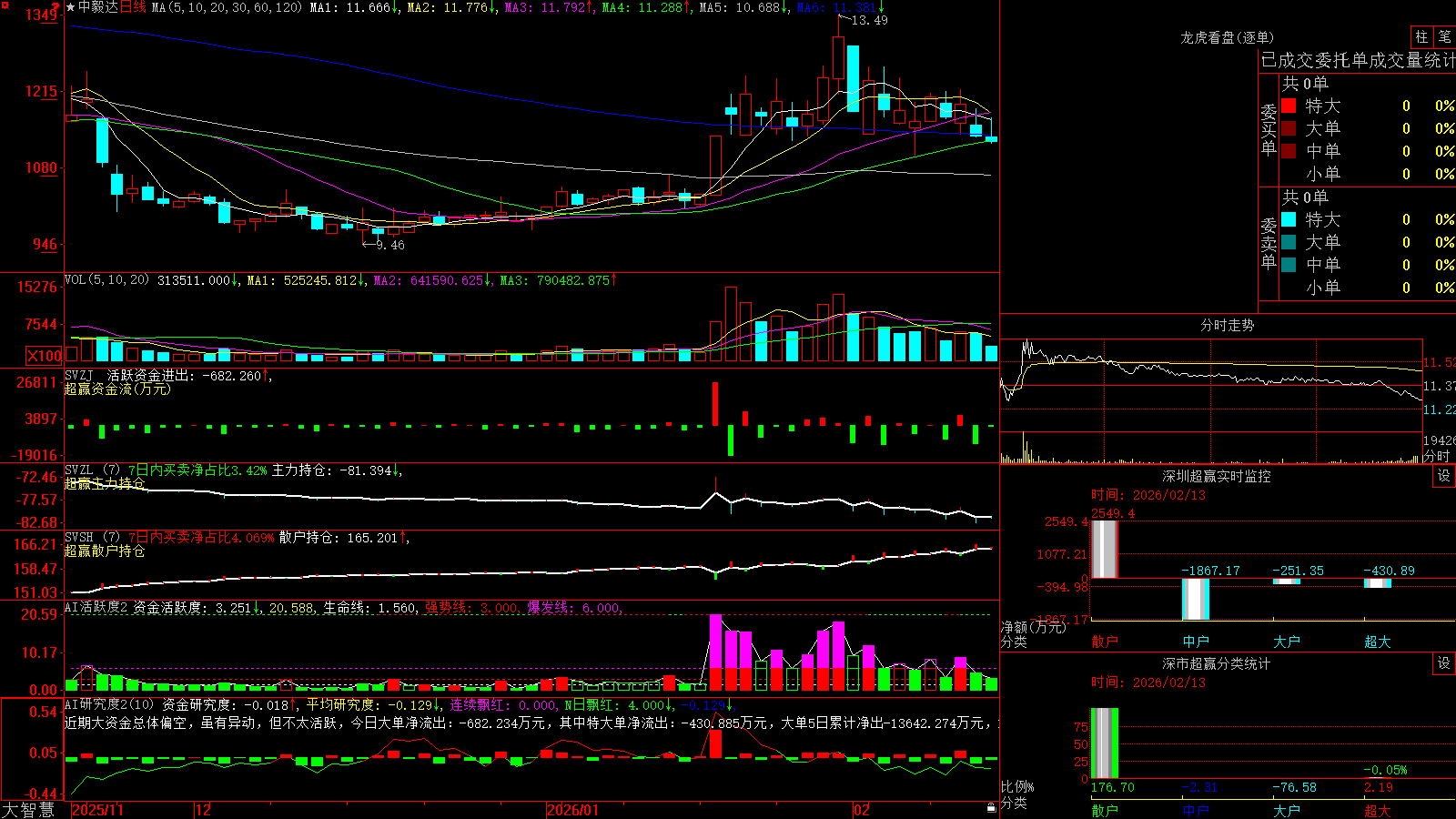Viewport: 1456px width, 819px height.
Task: Switch 龙虎看盘 to 柱 view
Action: tap(1421, 36)
